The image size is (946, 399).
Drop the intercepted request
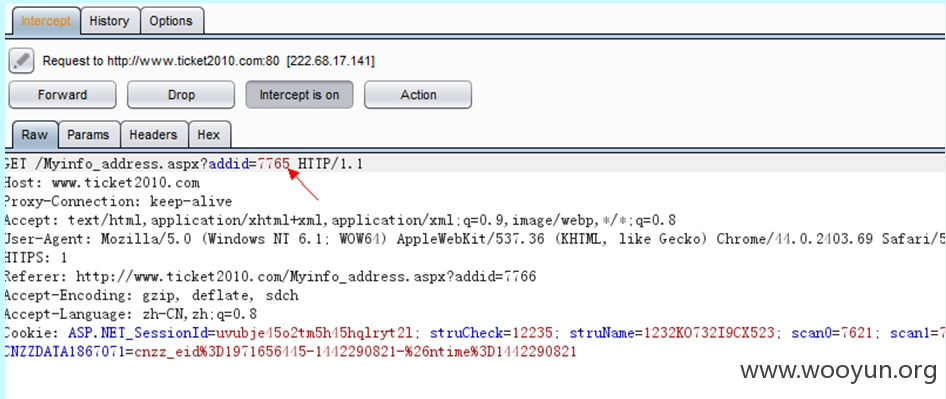(181, 95)
